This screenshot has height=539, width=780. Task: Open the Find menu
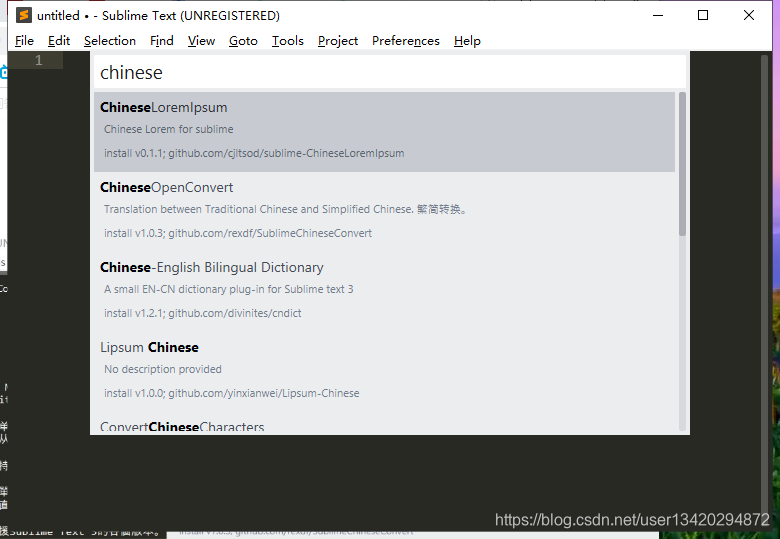click(x=162, y=41)
